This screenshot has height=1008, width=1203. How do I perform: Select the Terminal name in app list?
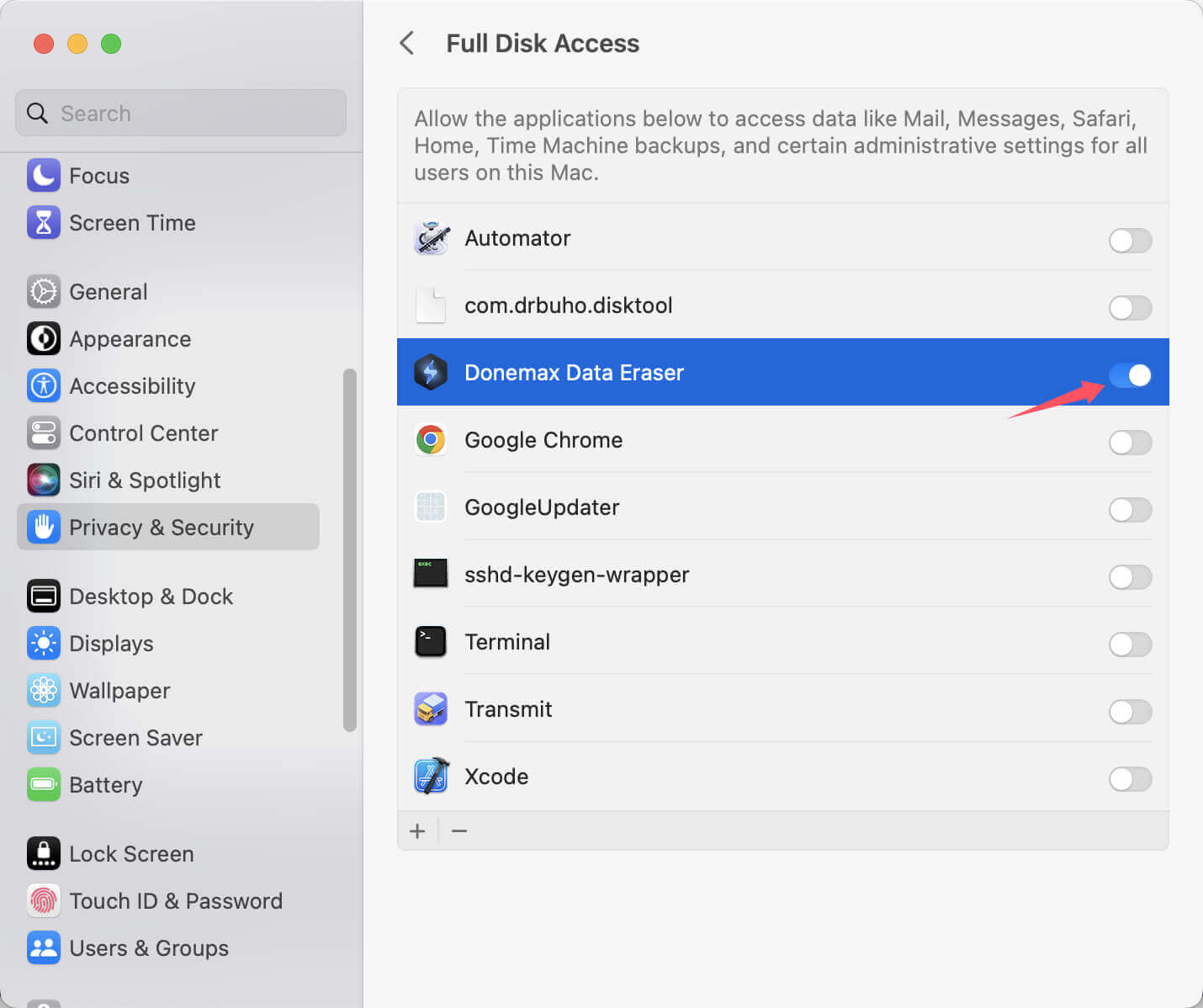click(x=507, y=642)
